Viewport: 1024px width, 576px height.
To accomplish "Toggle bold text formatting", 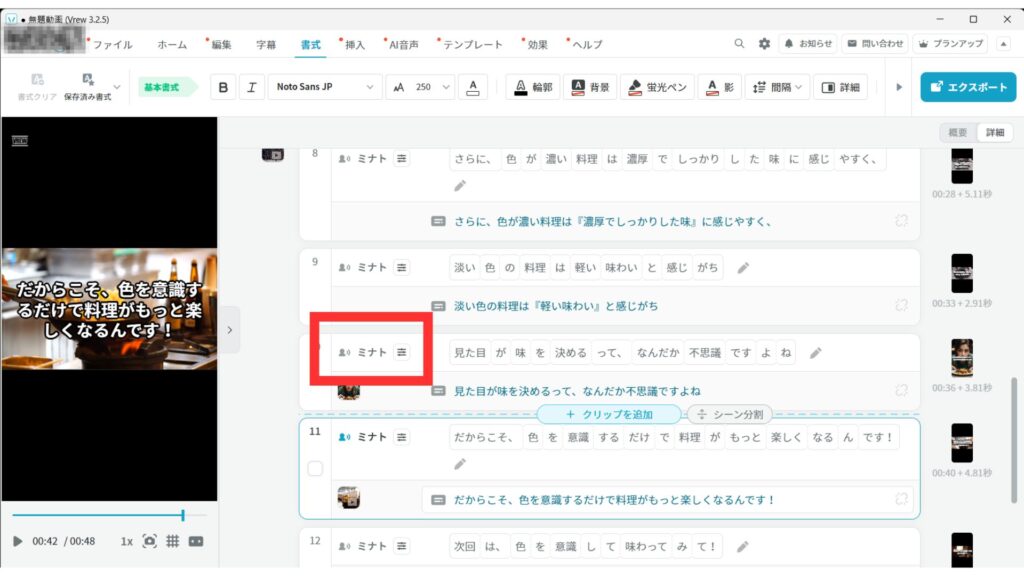I will (223, 87).
